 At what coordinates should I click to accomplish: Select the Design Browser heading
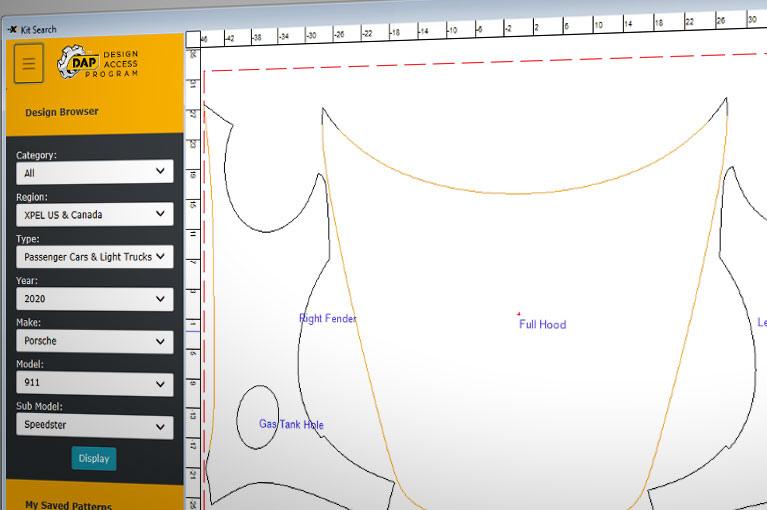coord(62,112)
